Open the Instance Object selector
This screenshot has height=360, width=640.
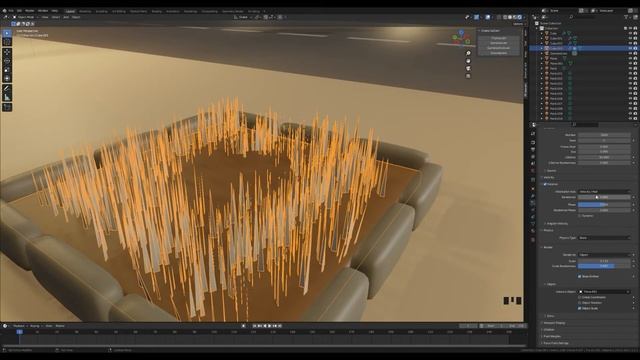[x=604, y=291]
